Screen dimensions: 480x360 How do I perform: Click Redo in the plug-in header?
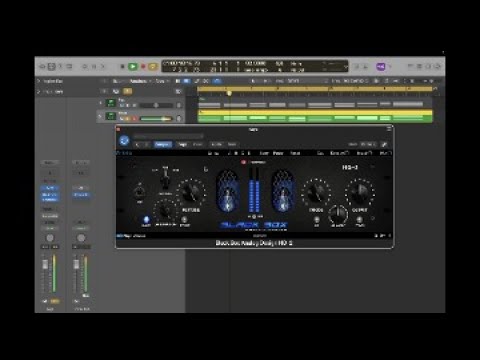click(232, 144)
